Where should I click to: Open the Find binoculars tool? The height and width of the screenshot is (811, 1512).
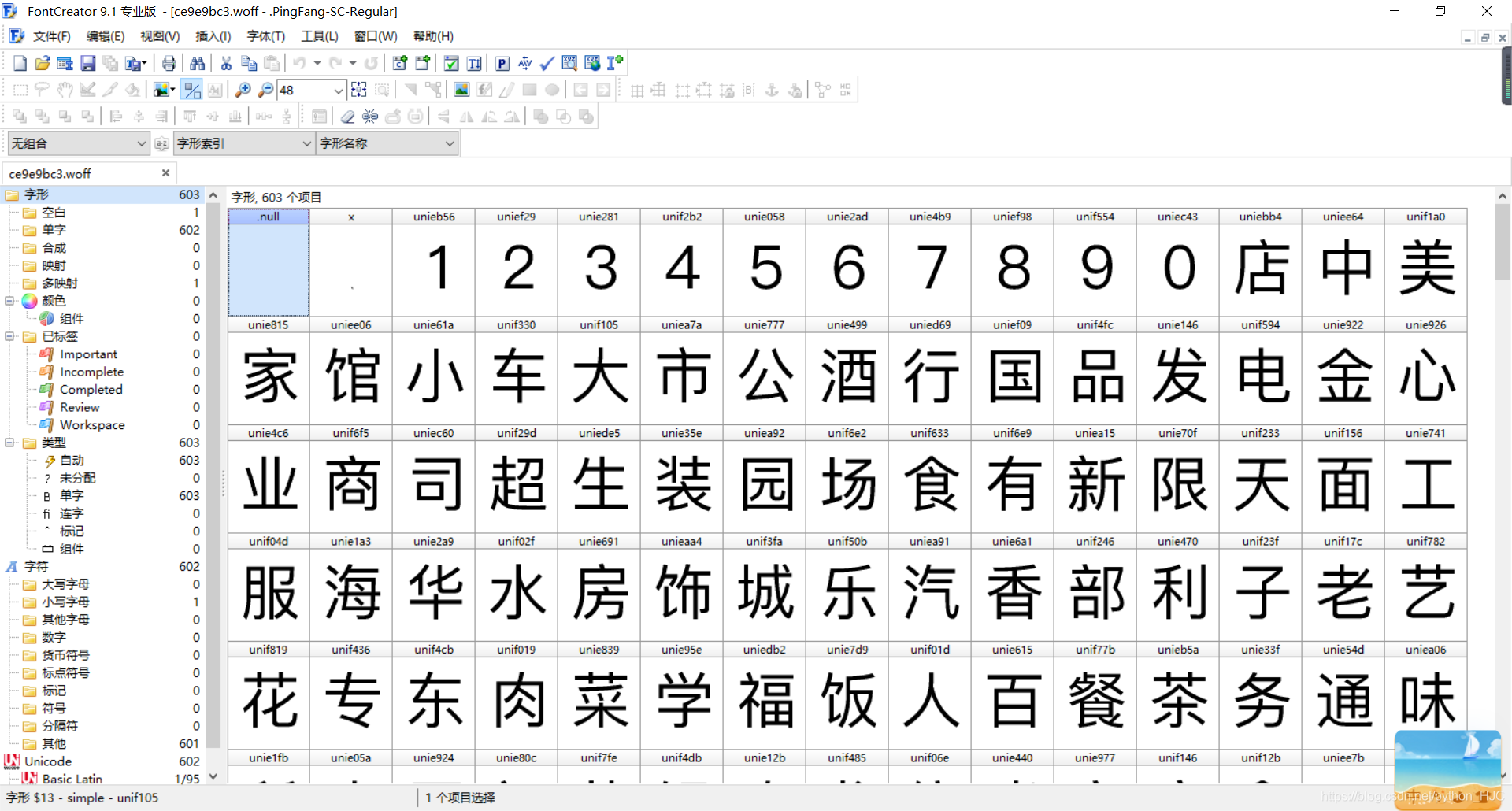198,63
